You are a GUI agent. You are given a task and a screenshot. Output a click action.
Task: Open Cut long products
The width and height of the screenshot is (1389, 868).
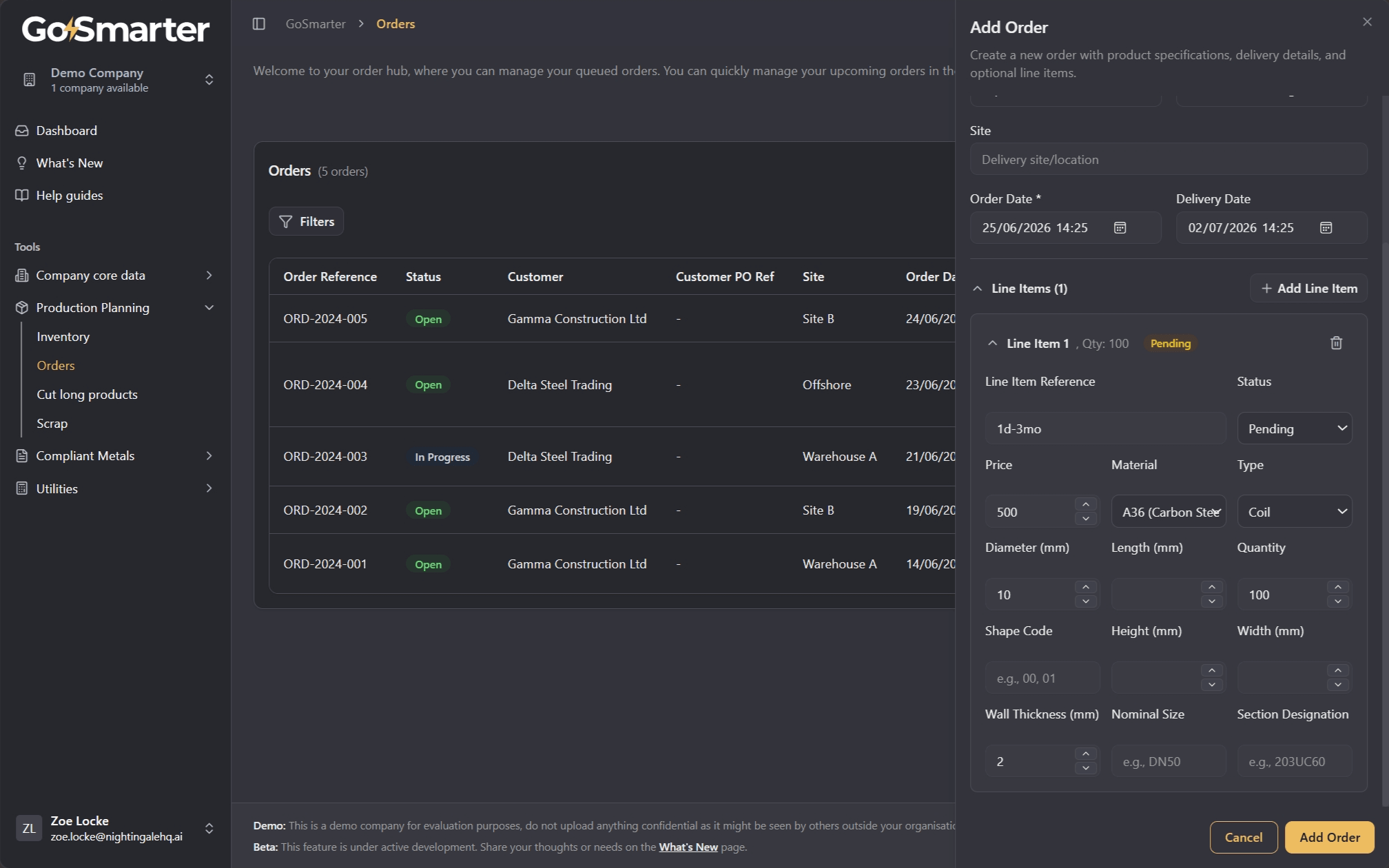coord(87,395)
